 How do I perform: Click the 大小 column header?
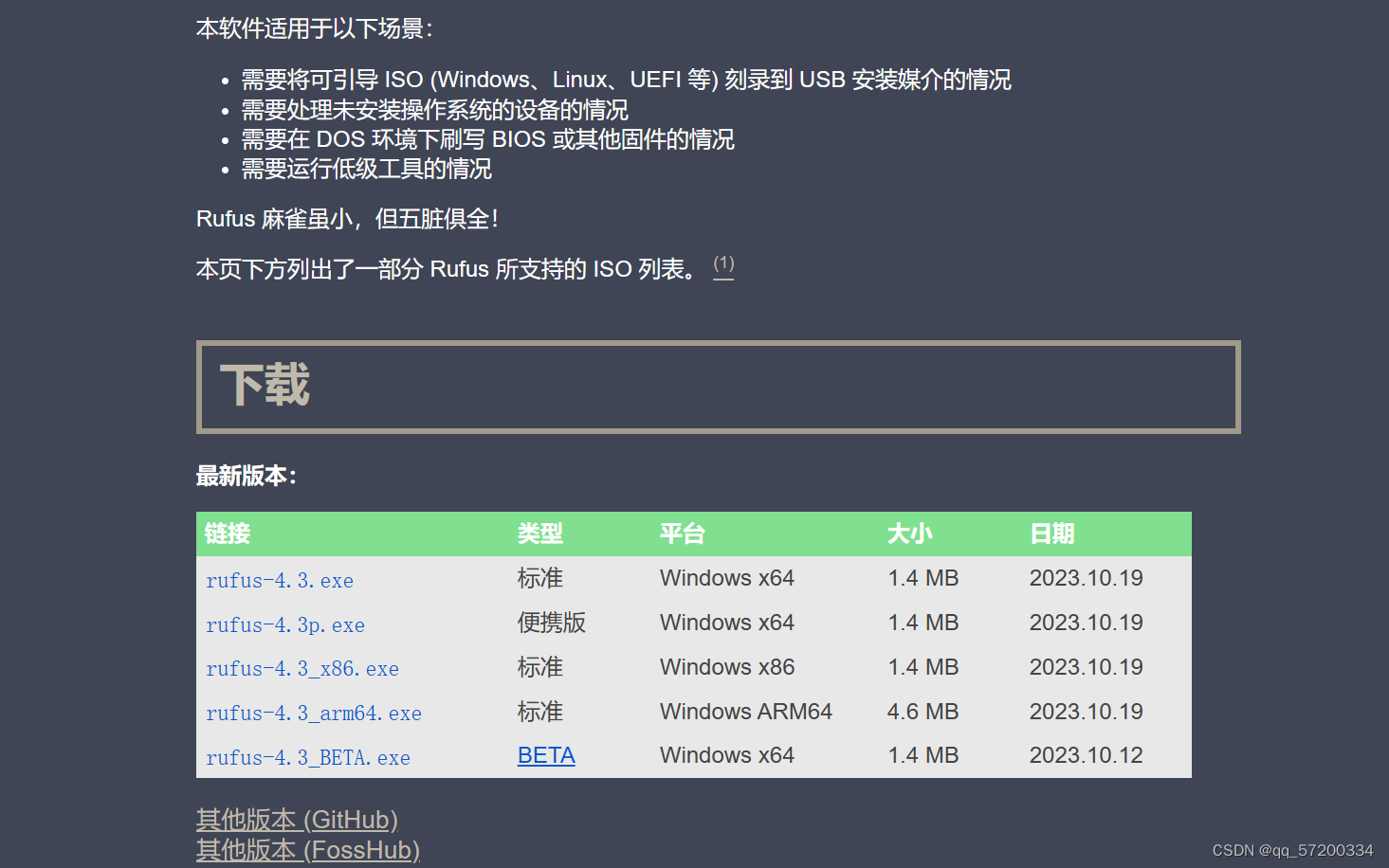click(x=910, y=533)
